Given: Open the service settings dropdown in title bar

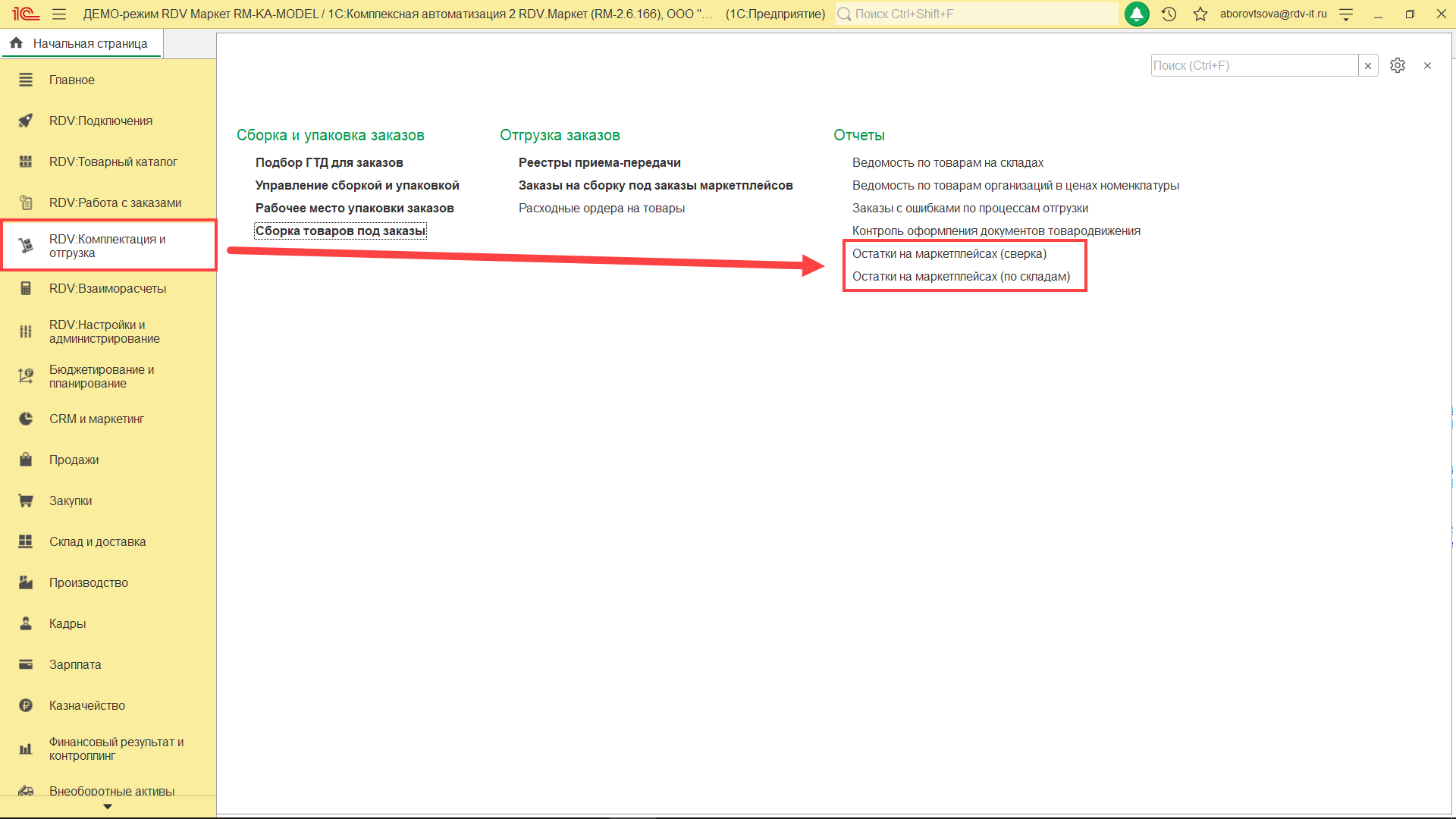Looking at the screenshot, I should click(x=1346, y=14).
